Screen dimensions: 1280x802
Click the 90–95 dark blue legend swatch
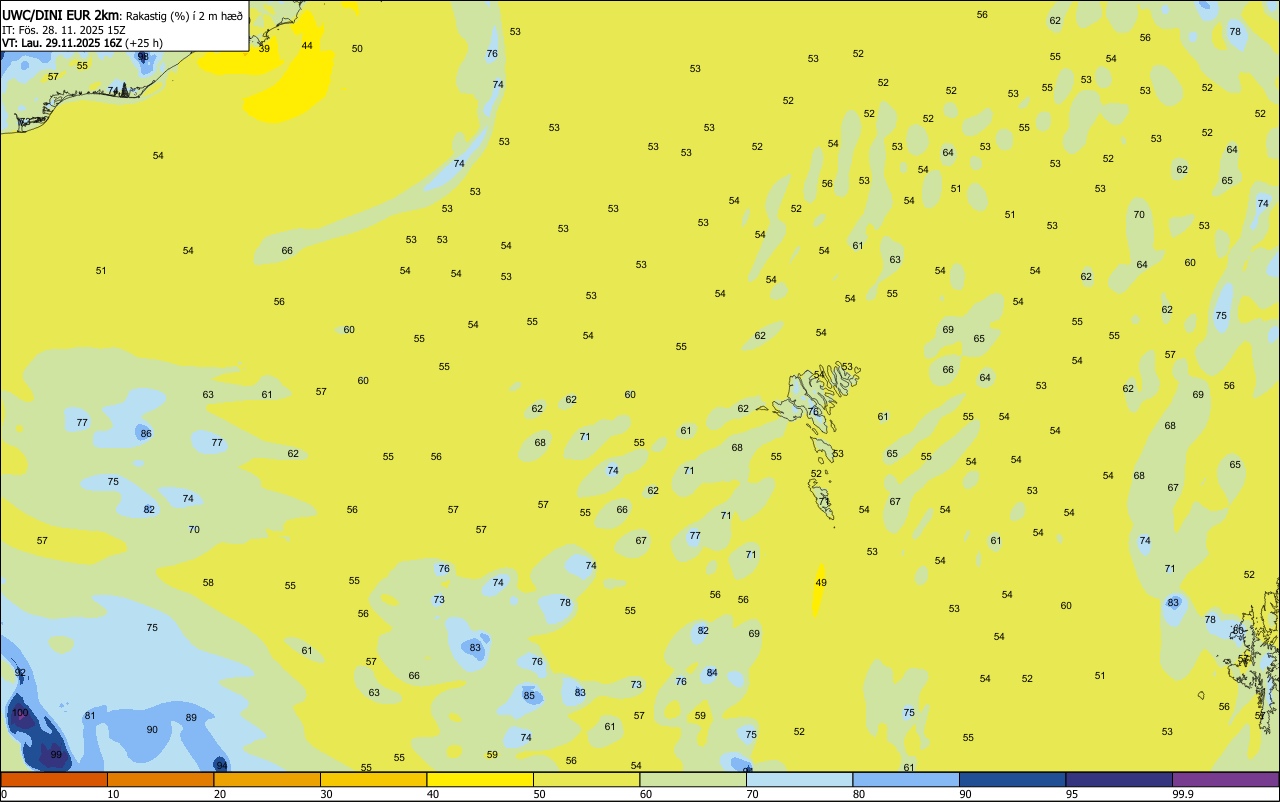1012,779
